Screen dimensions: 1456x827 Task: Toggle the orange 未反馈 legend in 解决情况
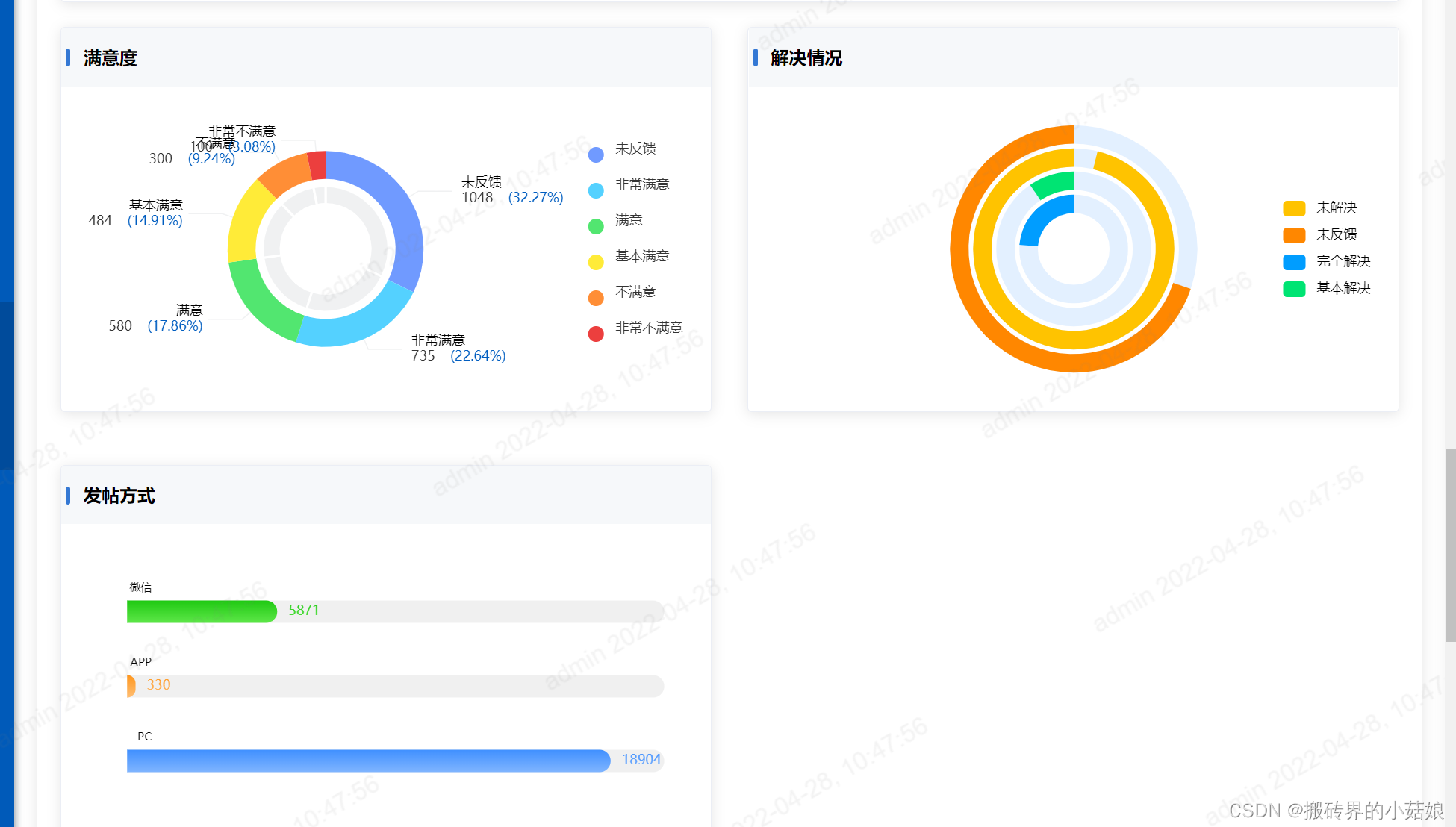tap(1337, 234)
